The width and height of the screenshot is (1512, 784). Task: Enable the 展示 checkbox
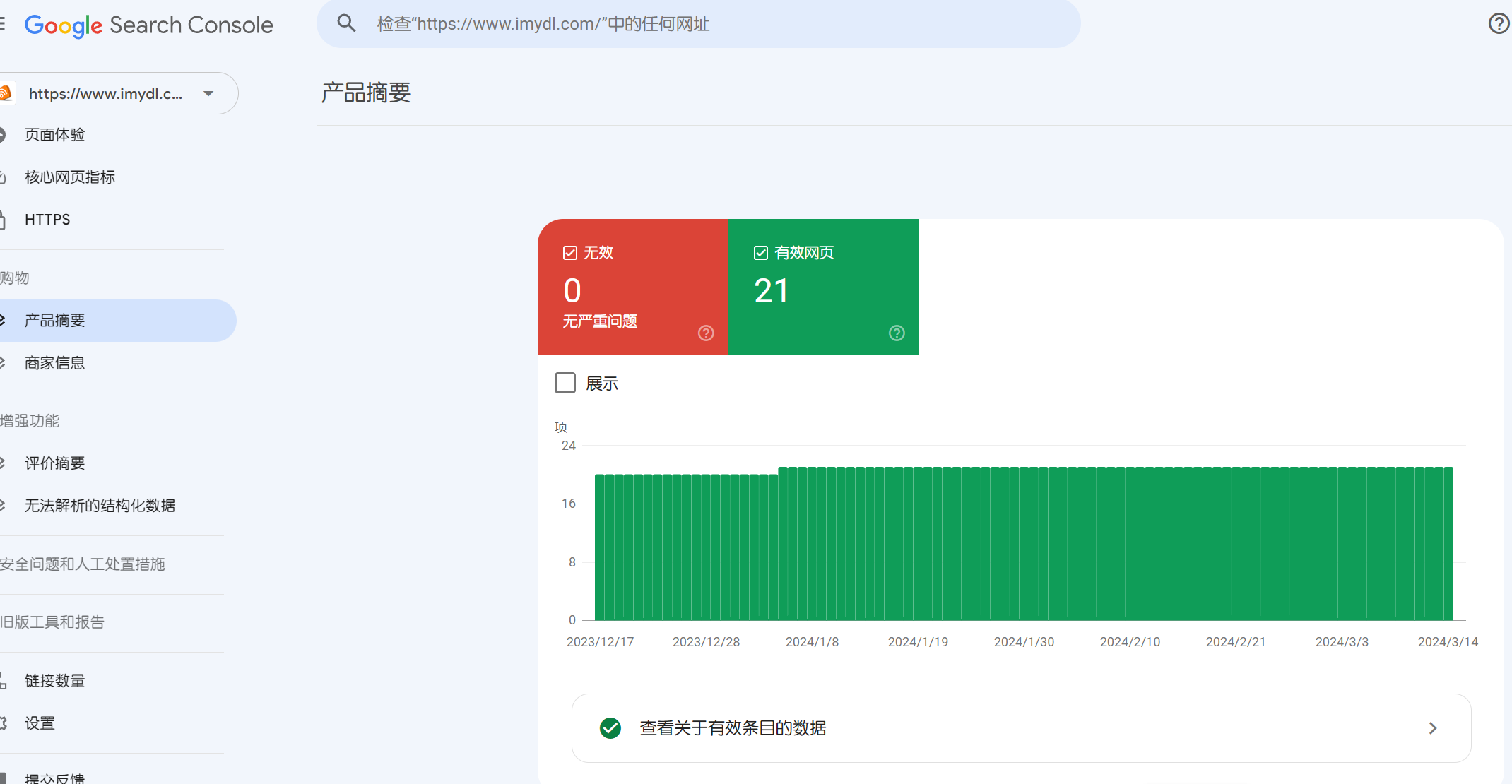pos(565,383)
